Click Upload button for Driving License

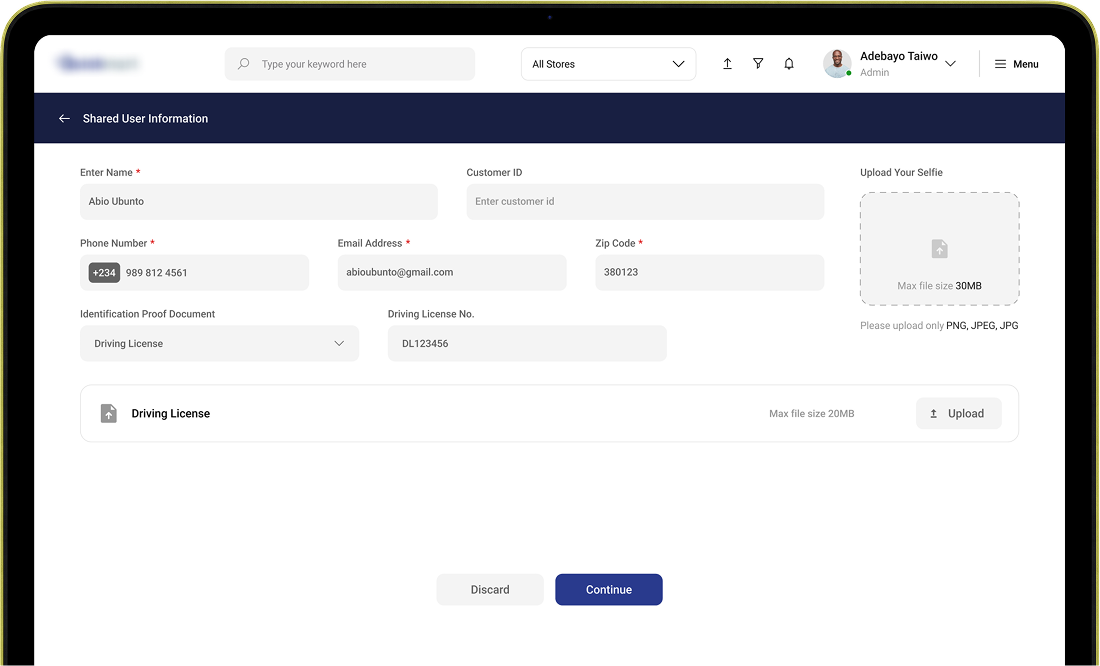point(959,413)
